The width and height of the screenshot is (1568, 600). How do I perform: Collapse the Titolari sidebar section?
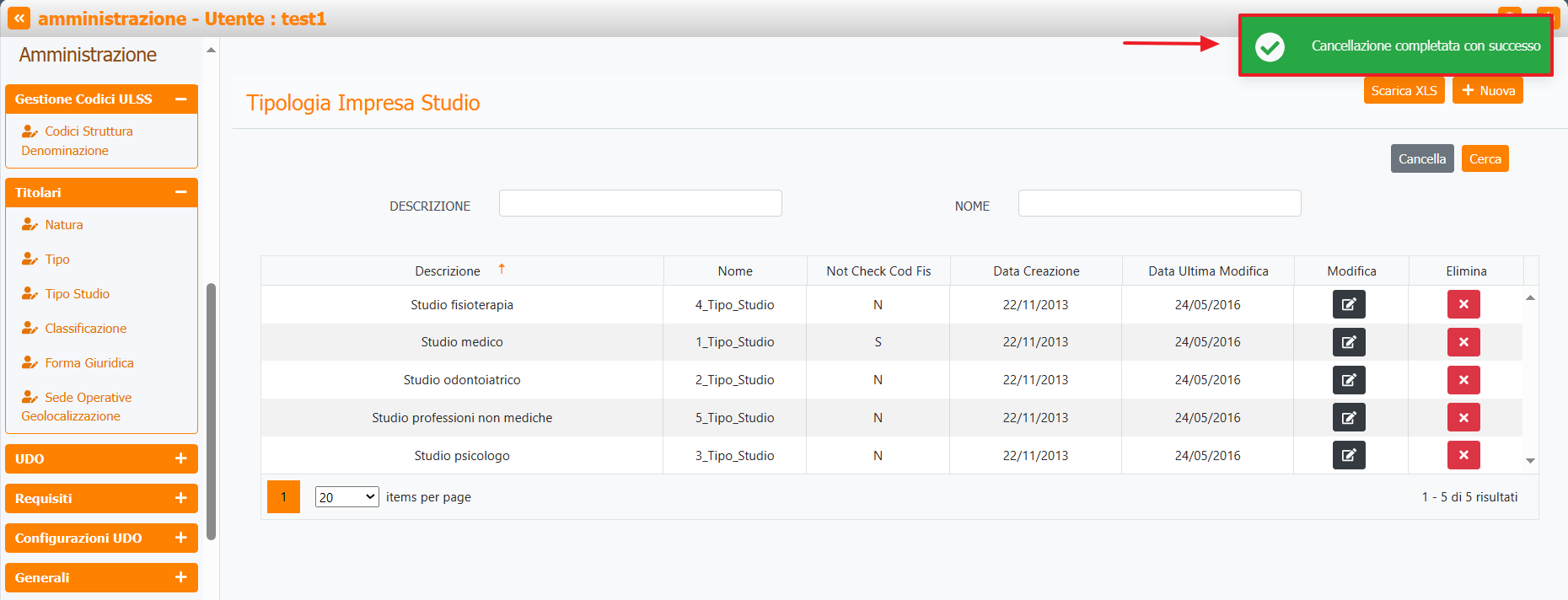180,192
